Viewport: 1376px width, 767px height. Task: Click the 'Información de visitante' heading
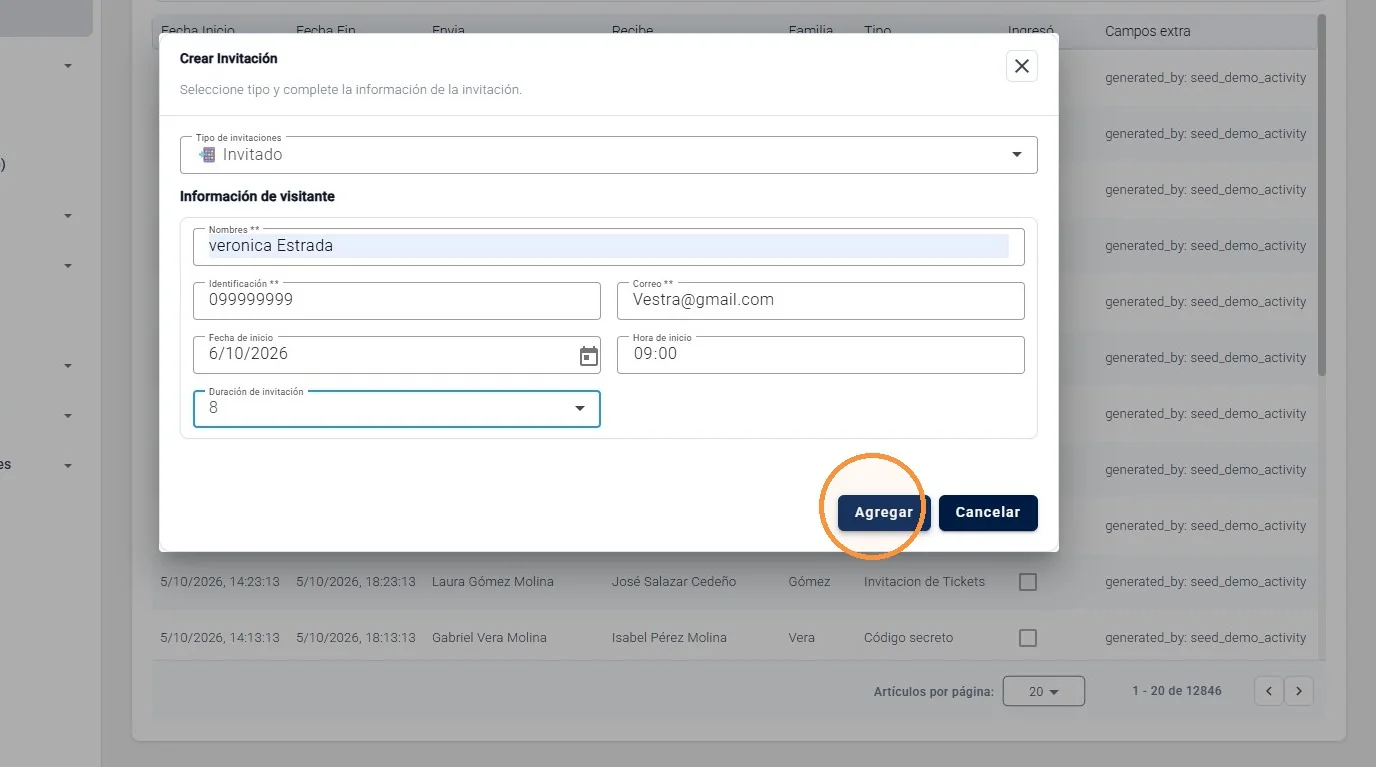(257, 197)
